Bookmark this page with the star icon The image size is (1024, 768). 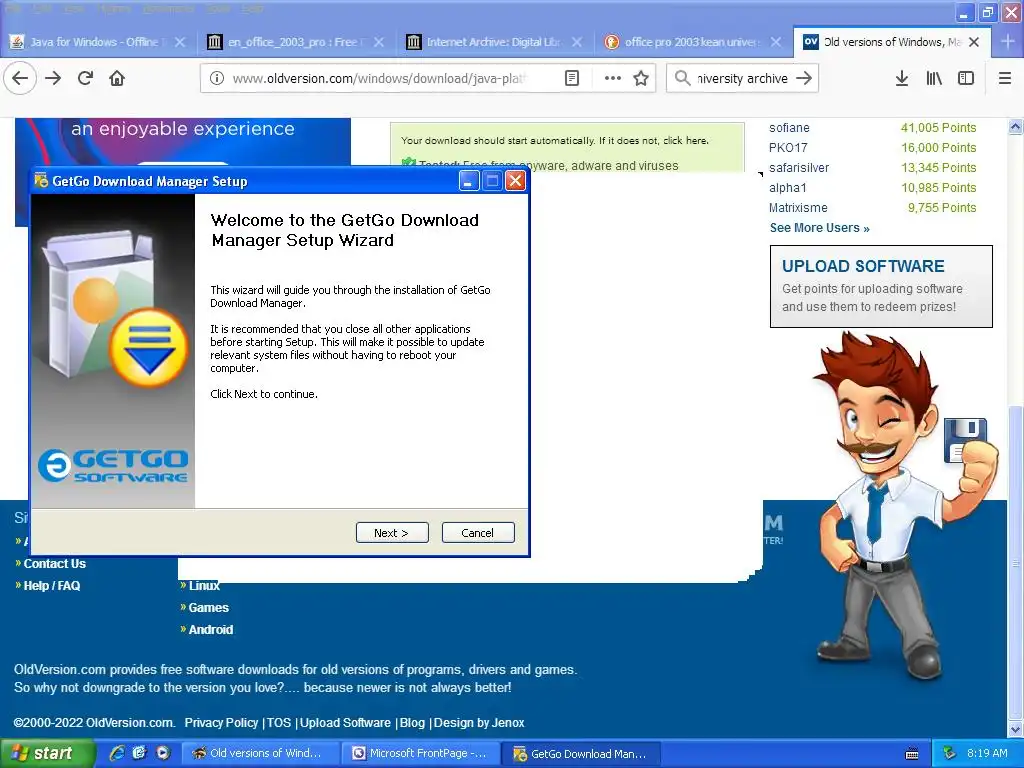pyautogui.click(x=641, y=78)
